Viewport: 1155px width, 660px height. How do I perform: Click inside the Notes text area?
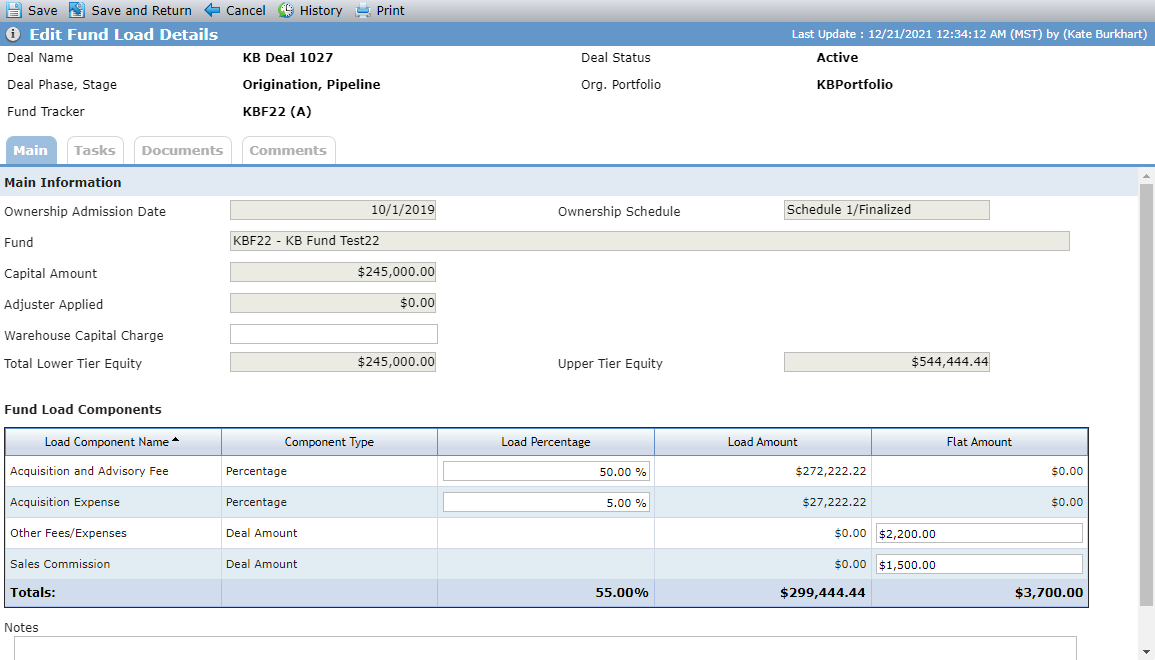[x=545, y=648]
